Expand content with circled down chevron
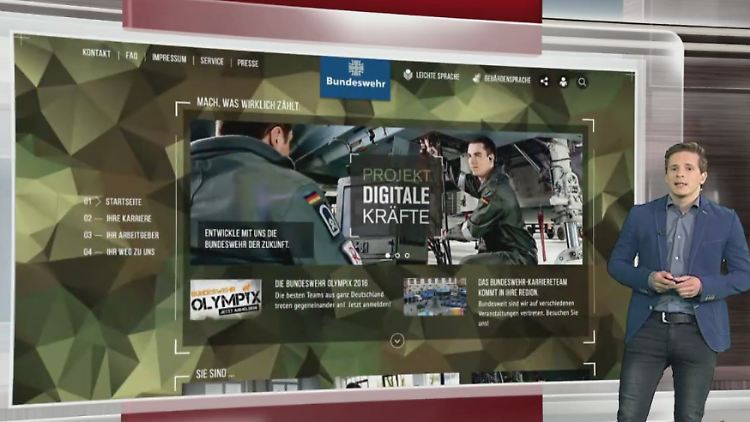 tap(397, 341)
